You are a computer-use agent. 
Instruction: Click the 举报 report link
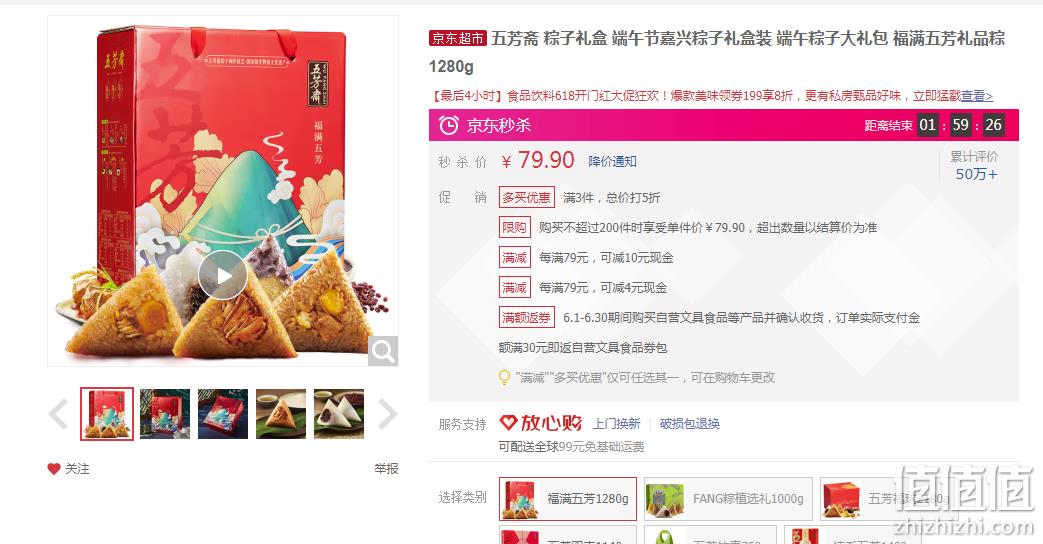click(x=386, y=469)
